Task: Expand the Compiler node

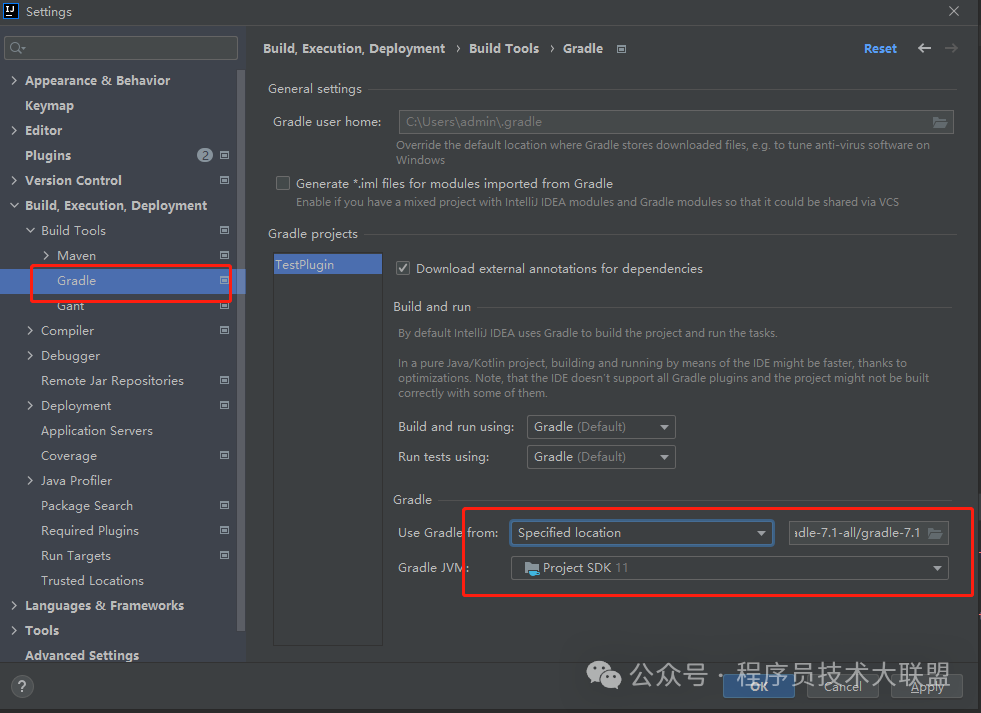Action: tap(30, 330)
